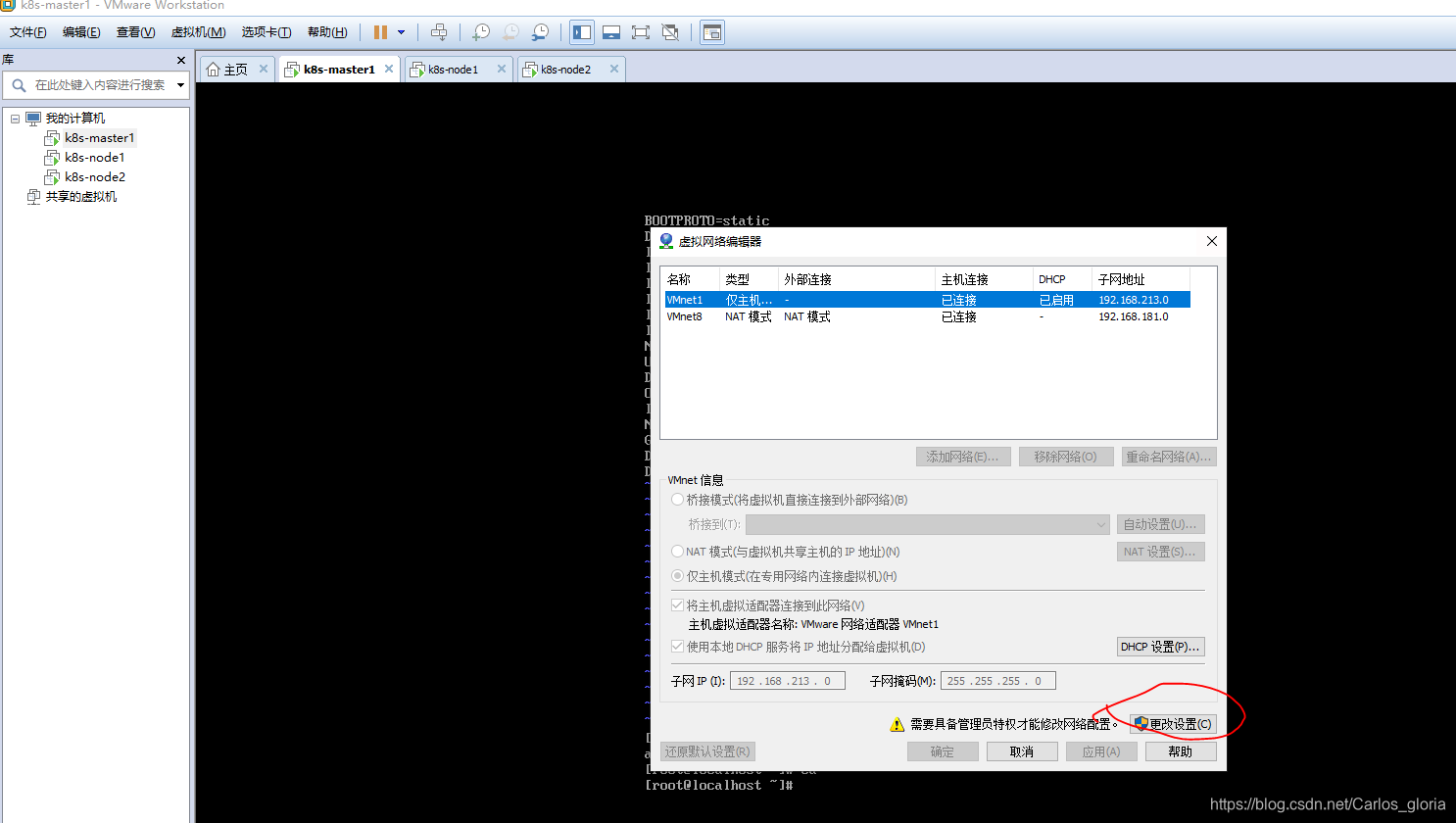The image size is (1456, 823).
Task: Take a snapshot of the virtual machine
Action: [480, 31]
